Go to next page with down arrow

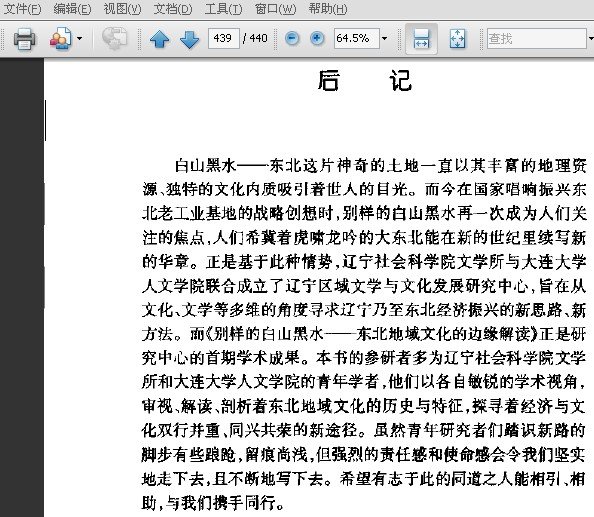tap(189, 39)
